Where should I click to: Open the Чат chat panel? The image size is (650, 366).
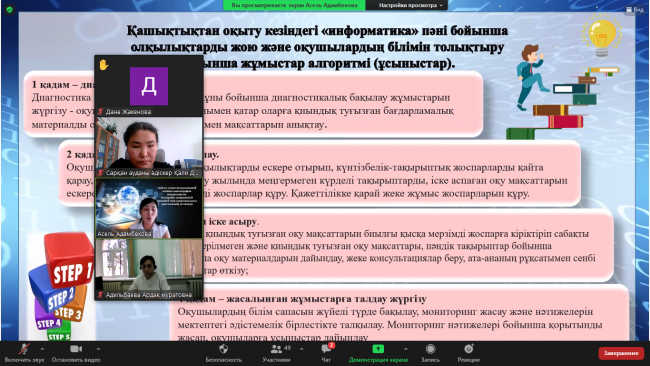tap(326, 353)
